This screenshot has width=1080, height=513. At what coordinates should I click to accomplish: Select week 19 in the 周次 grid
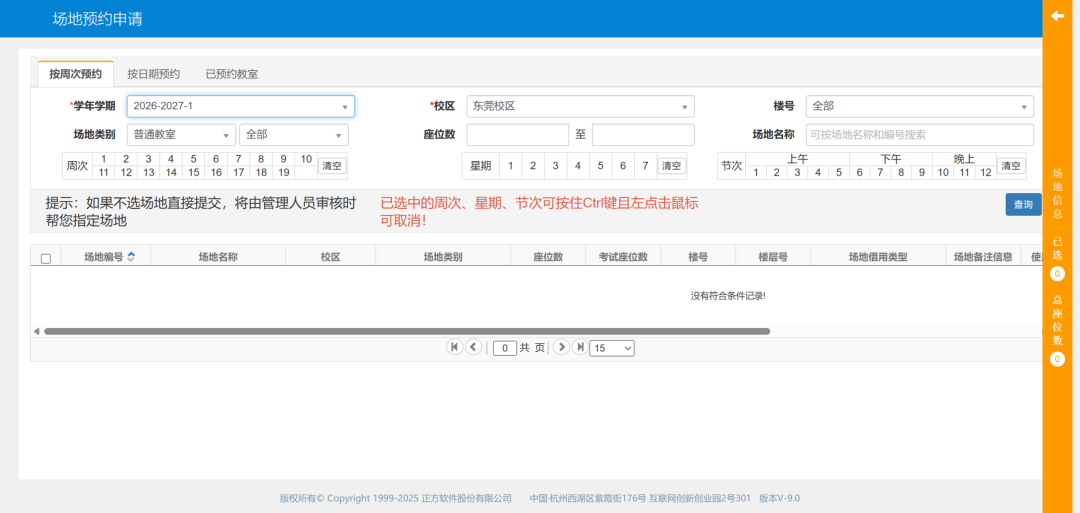(283, 173)
